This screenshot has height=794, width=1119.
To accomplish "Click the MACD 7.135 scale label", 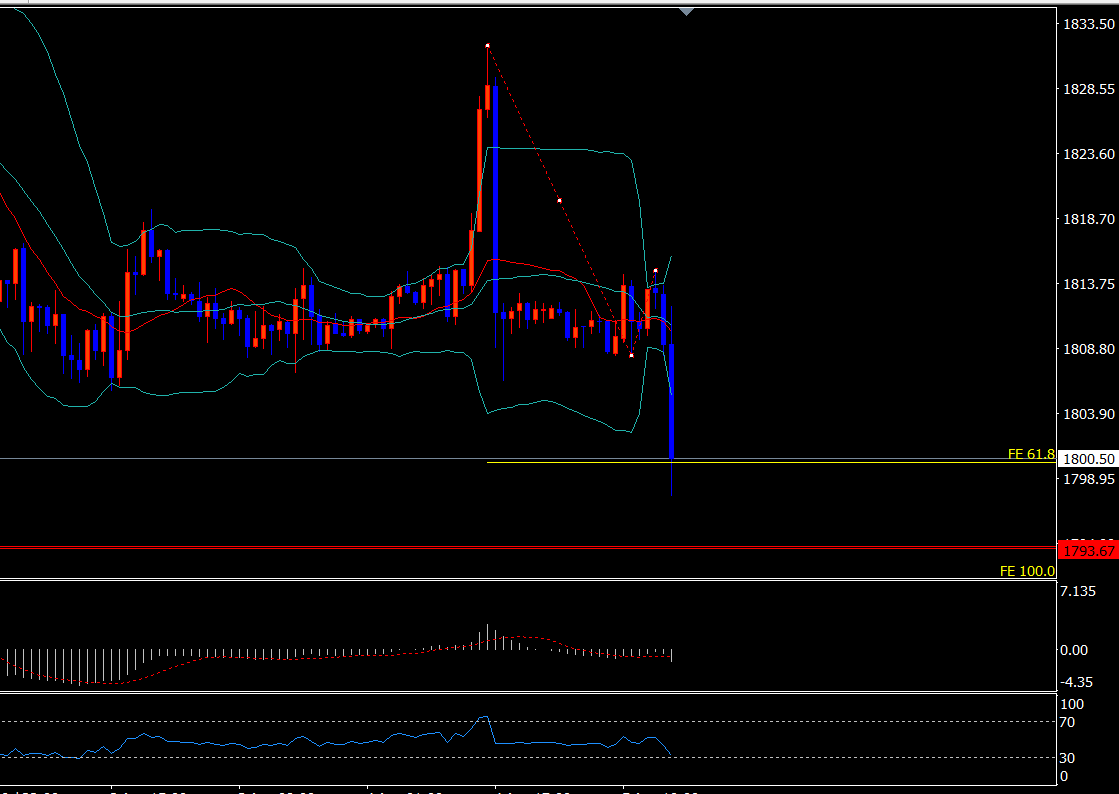I will [1078, 592].
